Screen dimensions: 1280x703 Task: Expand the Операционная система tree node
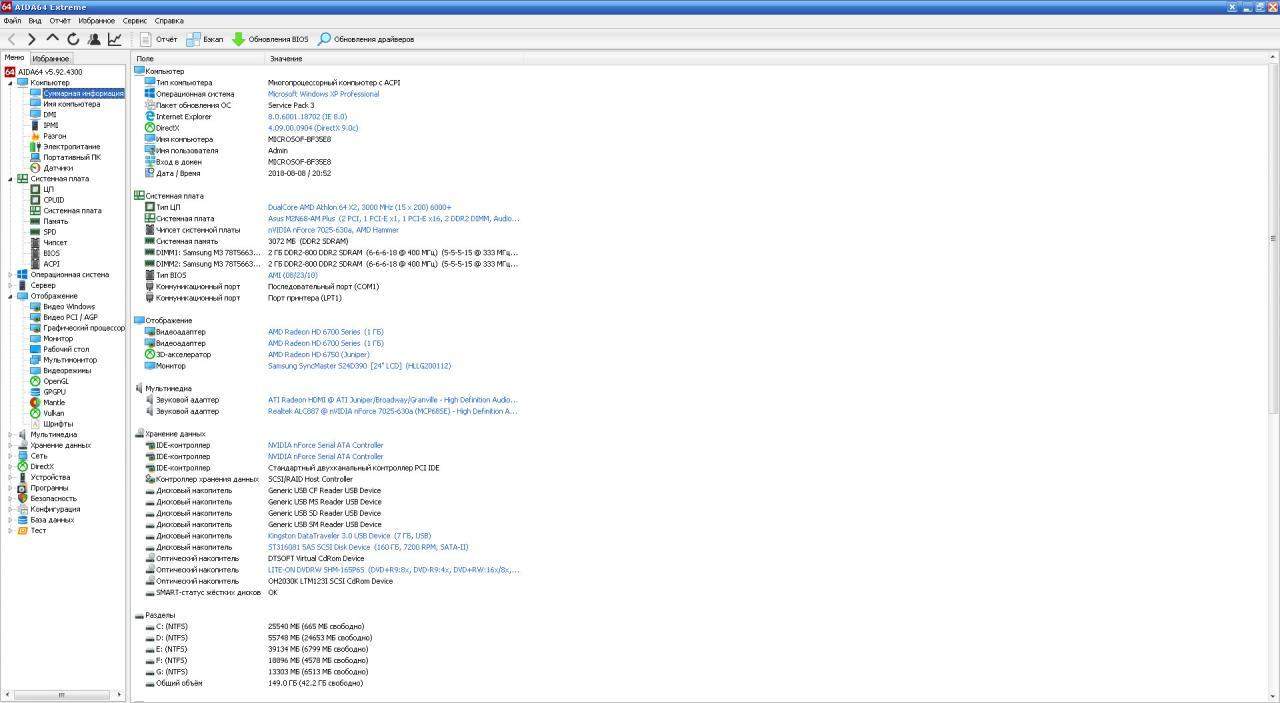click(x=10, y=275)
